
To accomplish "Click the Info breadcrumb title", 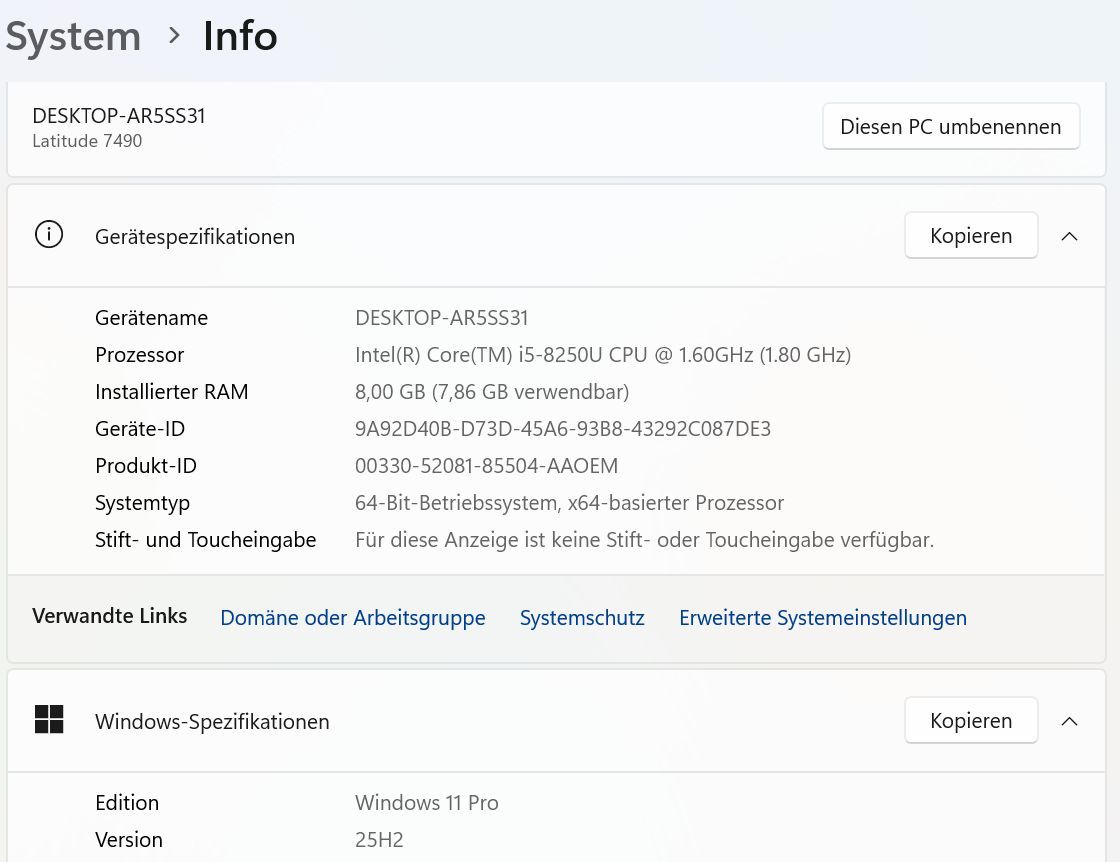I will [240, 37].
